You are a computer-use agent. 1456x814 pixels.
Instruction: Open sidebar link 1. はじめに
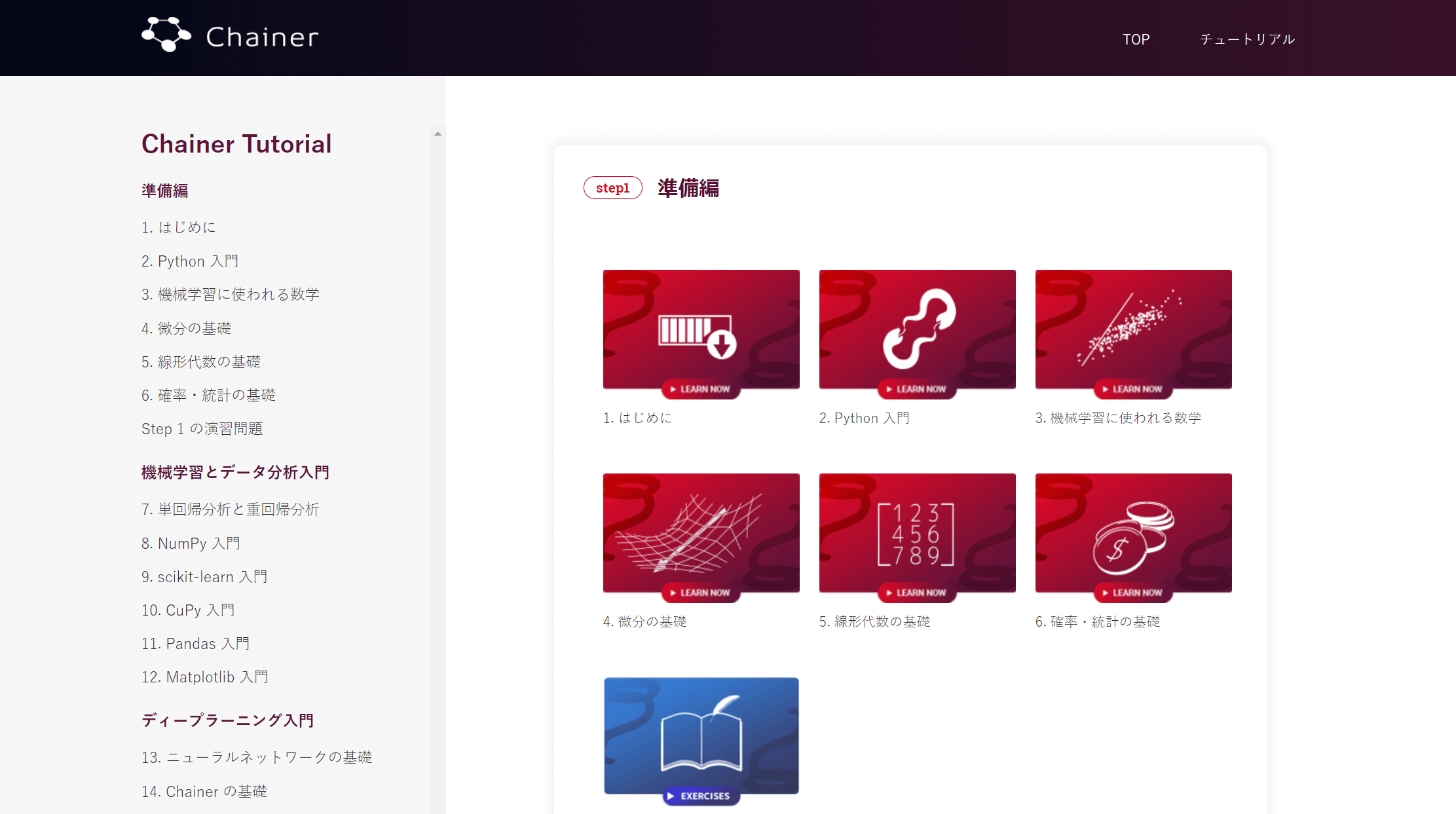point(178,227)
